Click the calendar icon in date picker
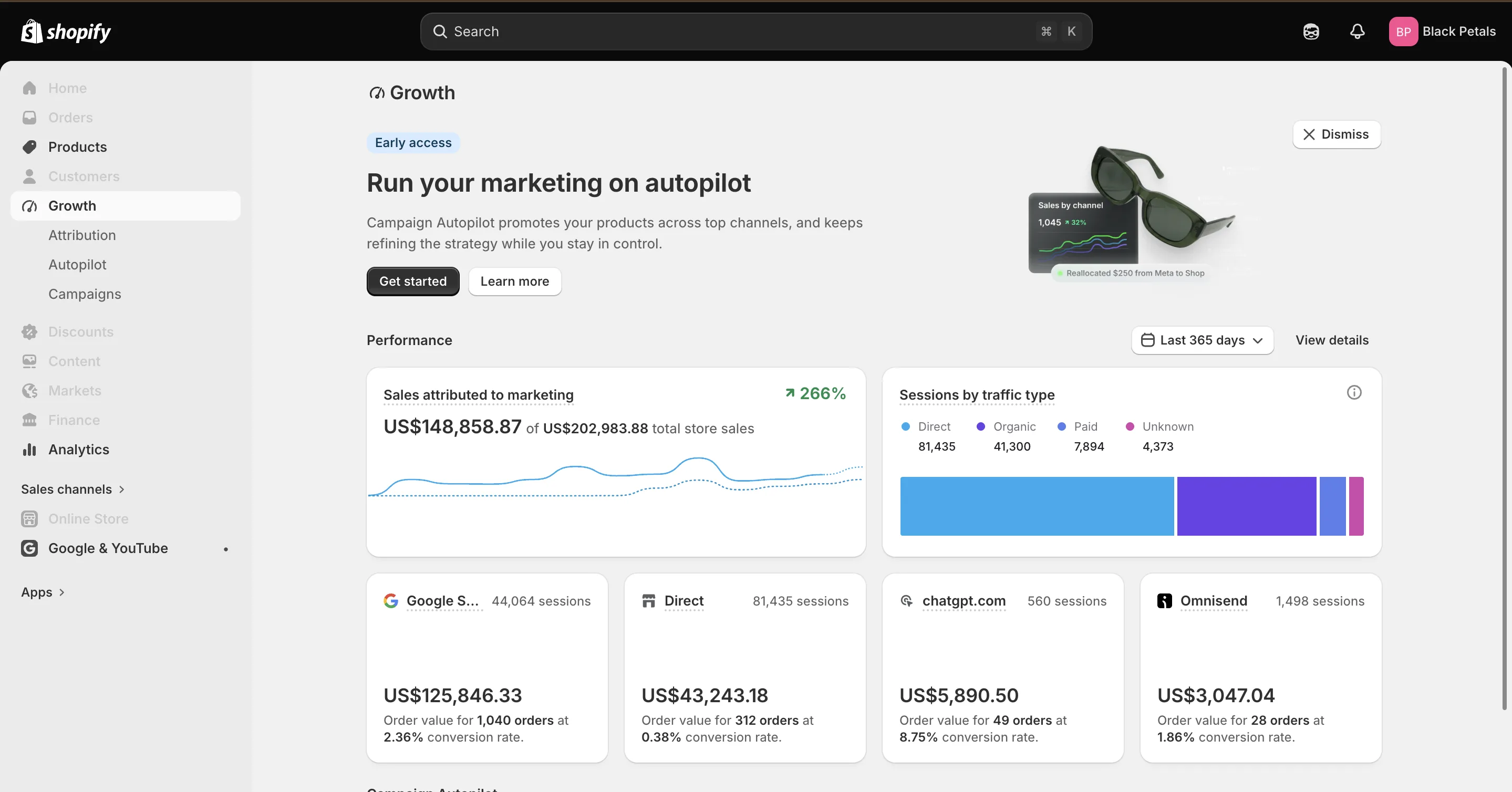 point(1147,340)
